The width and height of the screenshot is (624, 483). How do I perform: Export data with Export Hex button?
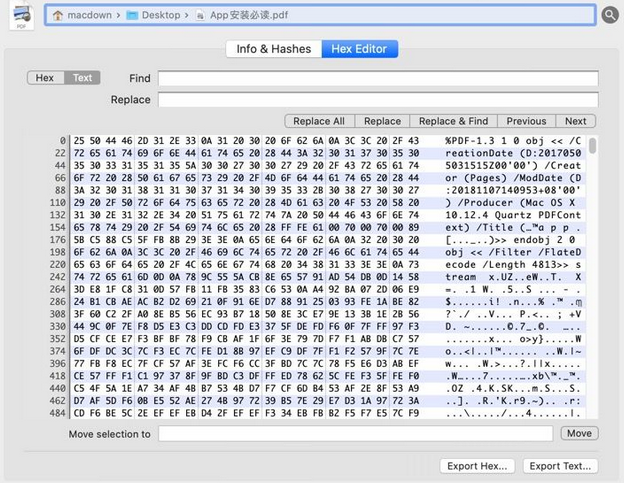click(x=477, y=466)
